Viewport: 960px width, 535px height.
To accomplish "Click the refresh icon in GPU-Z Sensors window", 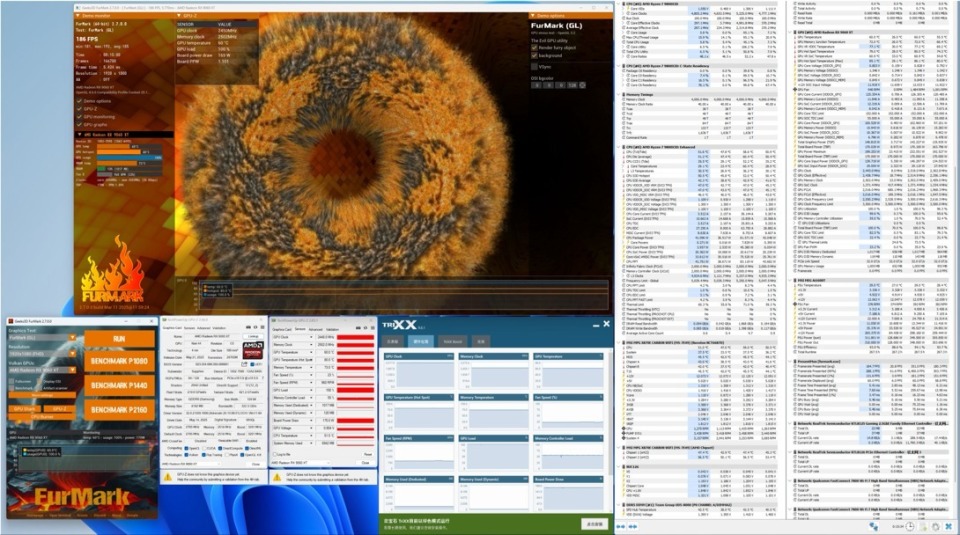I will click(x=366, y=328).
